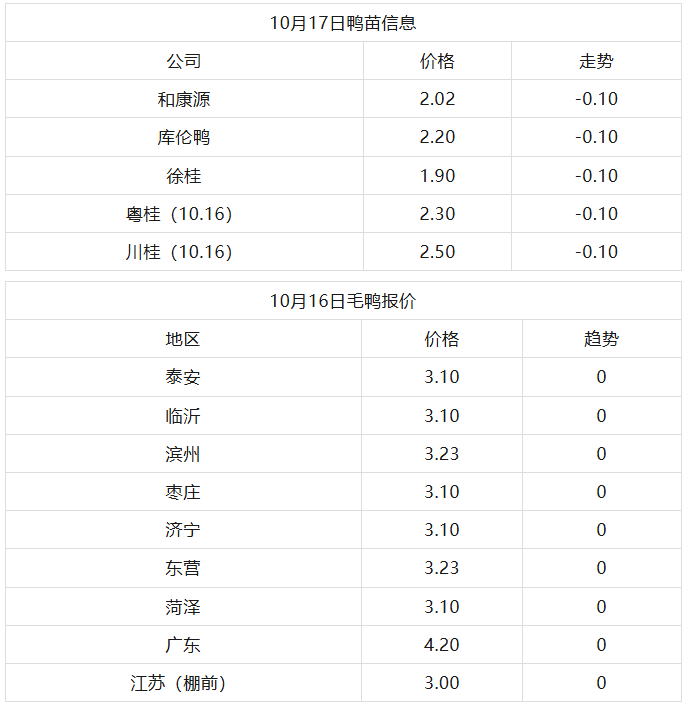Screen dimensions: 685x705
Task: Click the price 2.50 for 川桂
Action: pyautogui.click(x=437, y=252)
